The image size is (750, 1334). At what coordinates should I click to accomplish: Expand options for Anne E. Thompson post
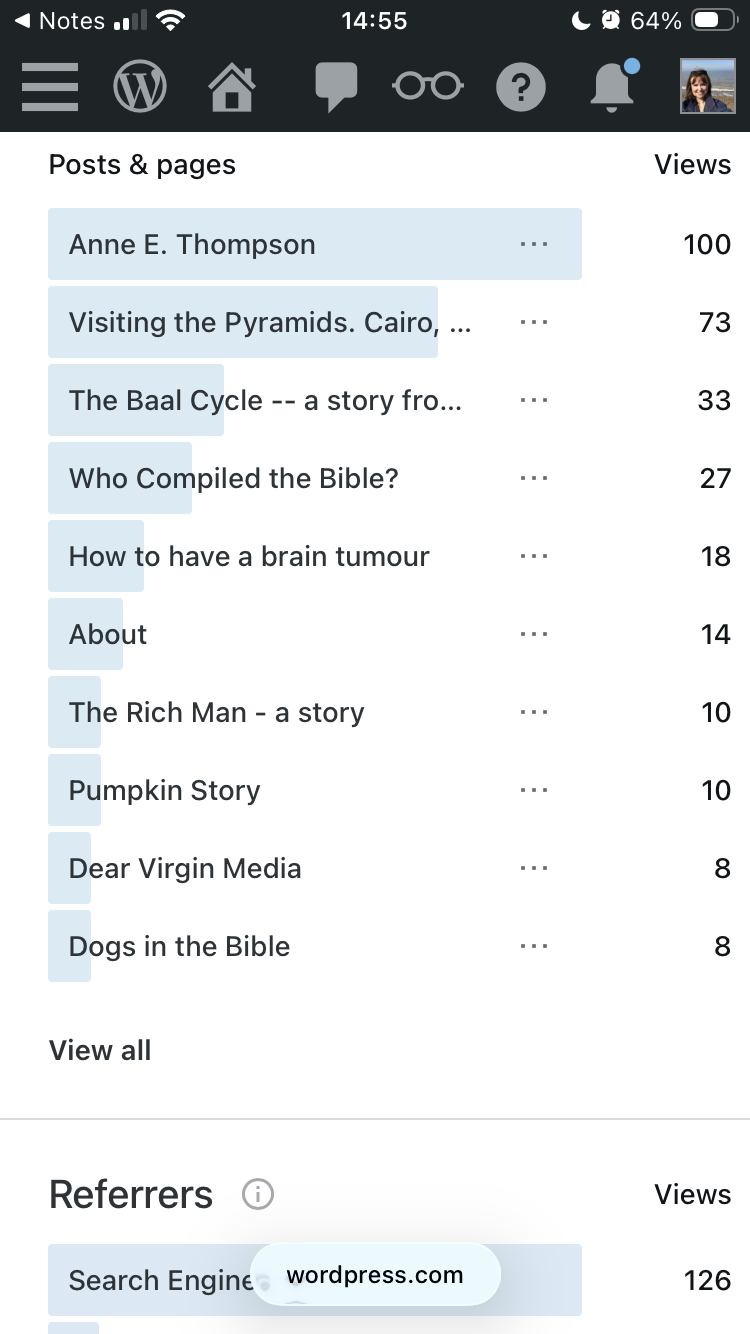[x=534, y=244]
